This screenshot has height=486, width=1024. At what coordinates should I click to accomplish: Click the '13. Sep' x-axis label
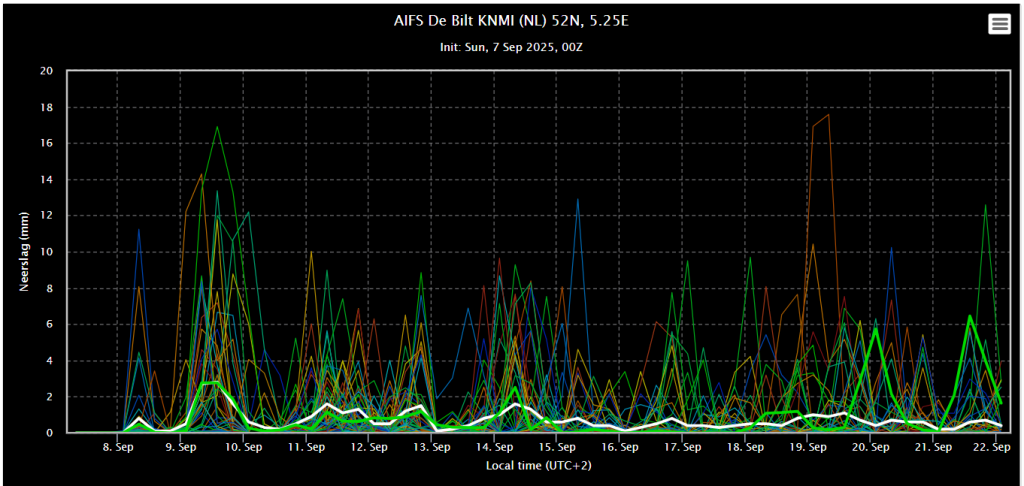click(x=432, y=447)
